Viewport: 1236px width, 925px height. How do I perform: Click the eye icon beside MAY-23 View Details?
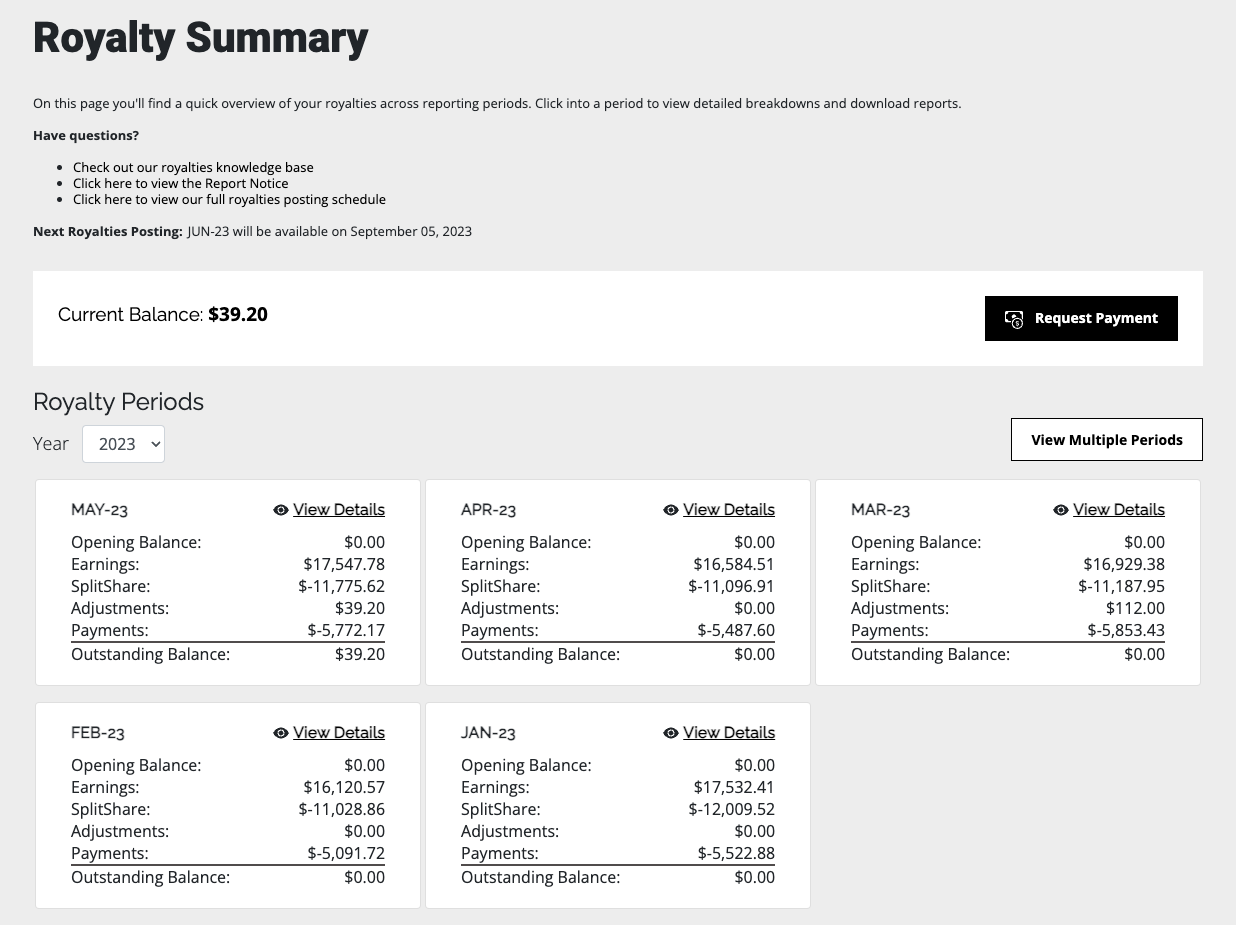pyautogui.click(x=281, y=510)
